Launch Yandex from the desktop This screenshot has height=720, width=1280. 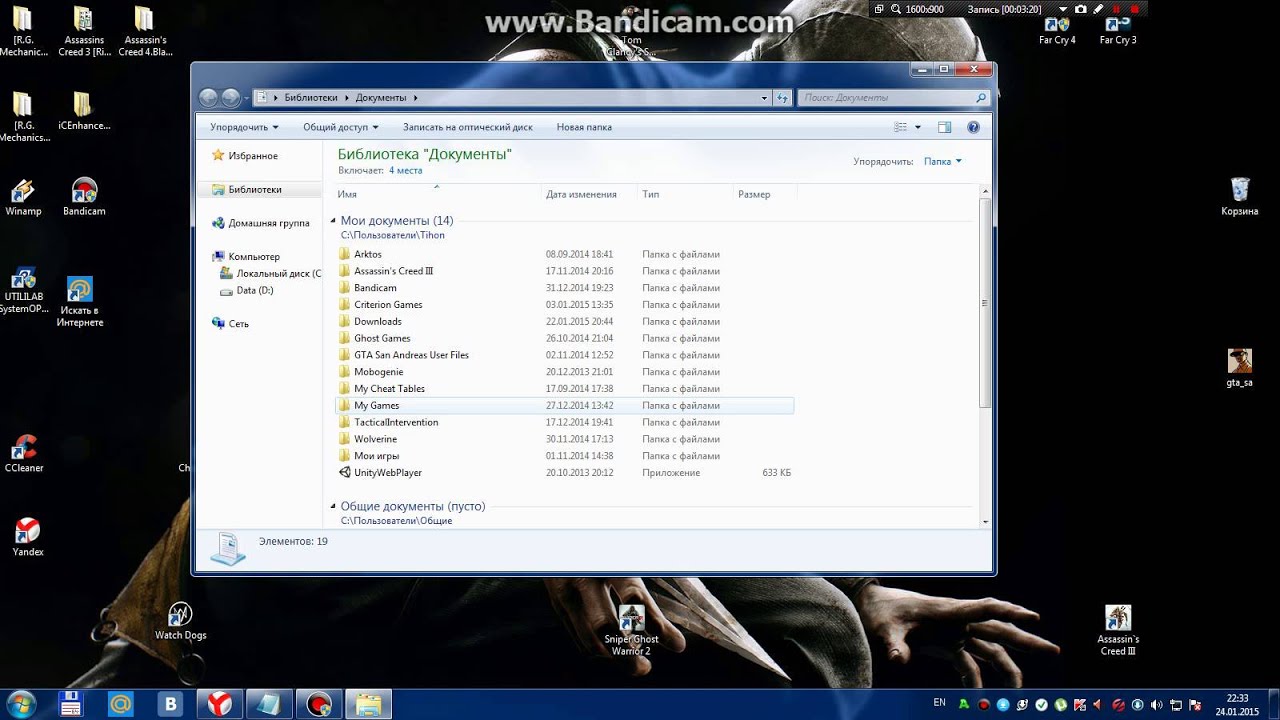pyautogui.click(x=27, y=537)
